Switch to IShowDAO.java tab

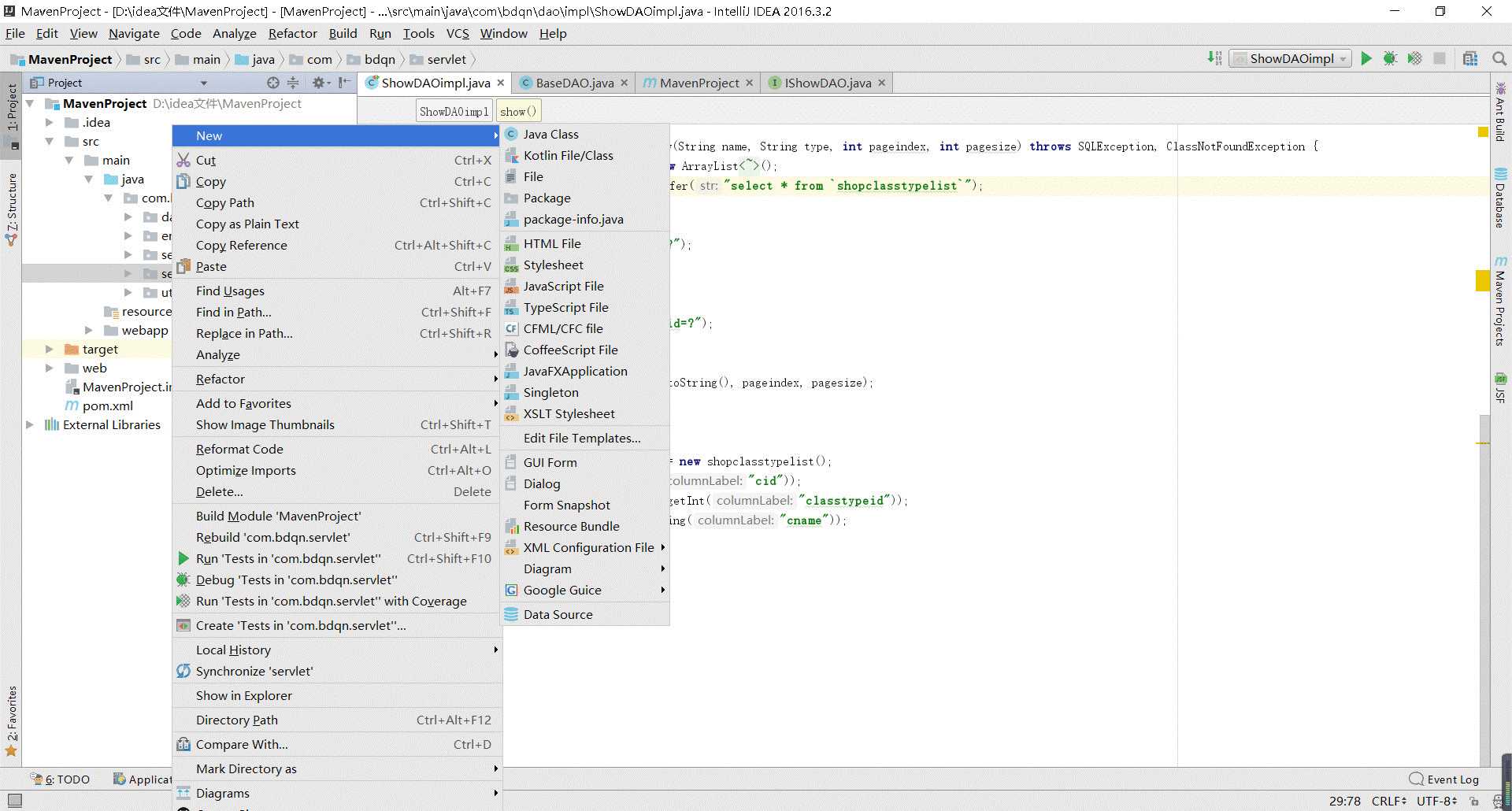(827, 83)
